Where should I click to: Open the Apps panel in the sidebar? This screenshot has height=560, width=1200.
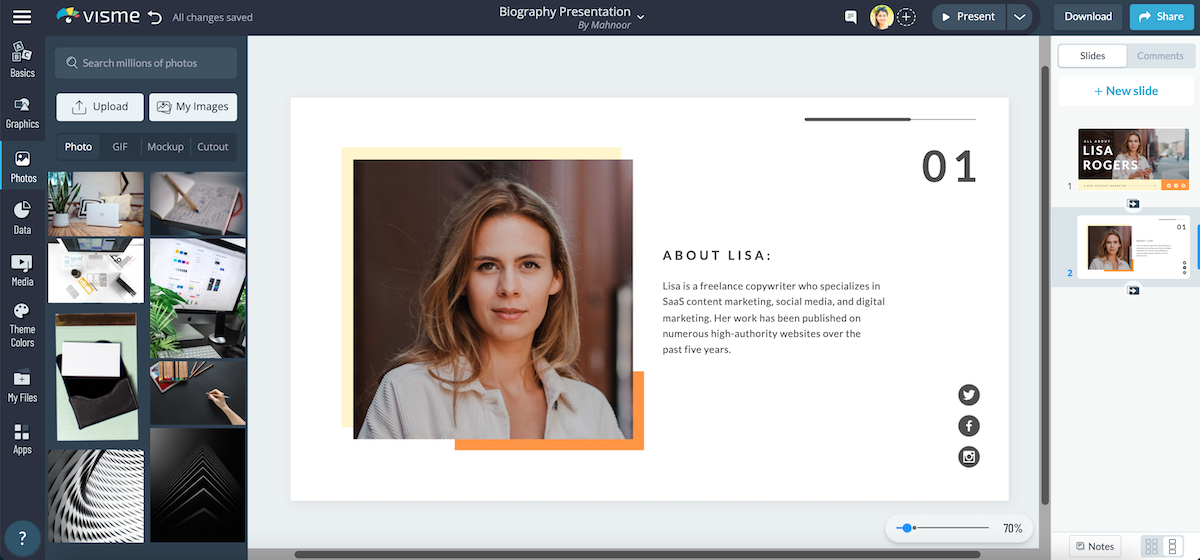(x=22, y=439)
